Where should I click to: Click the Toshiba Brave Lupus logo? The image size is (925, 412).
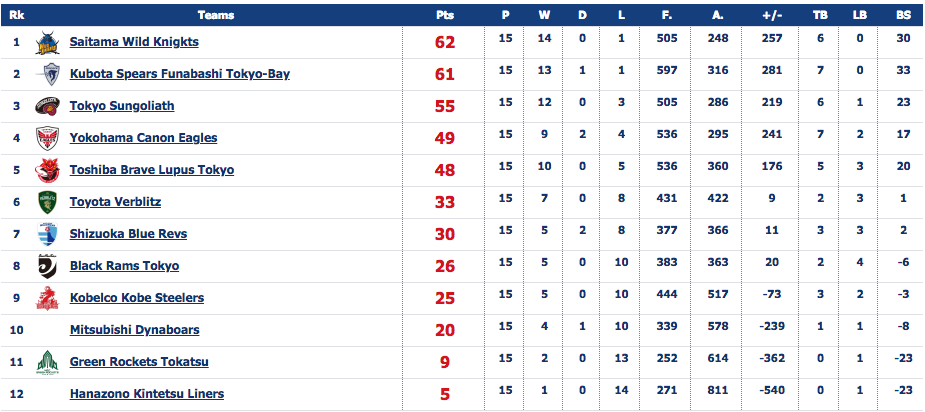[47, 170]
